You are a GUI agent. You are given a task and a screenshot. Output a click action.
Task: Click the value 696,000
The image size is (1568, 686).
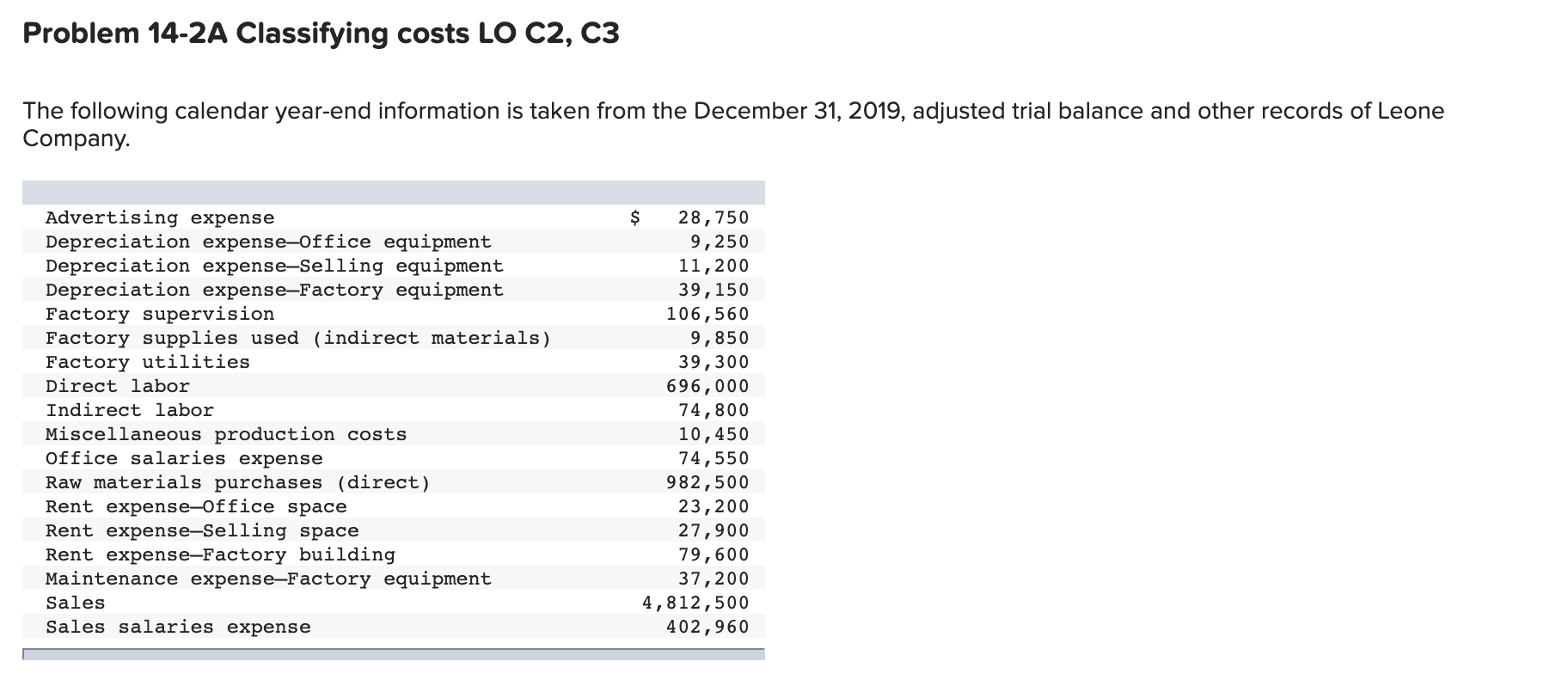coord(707,387)
